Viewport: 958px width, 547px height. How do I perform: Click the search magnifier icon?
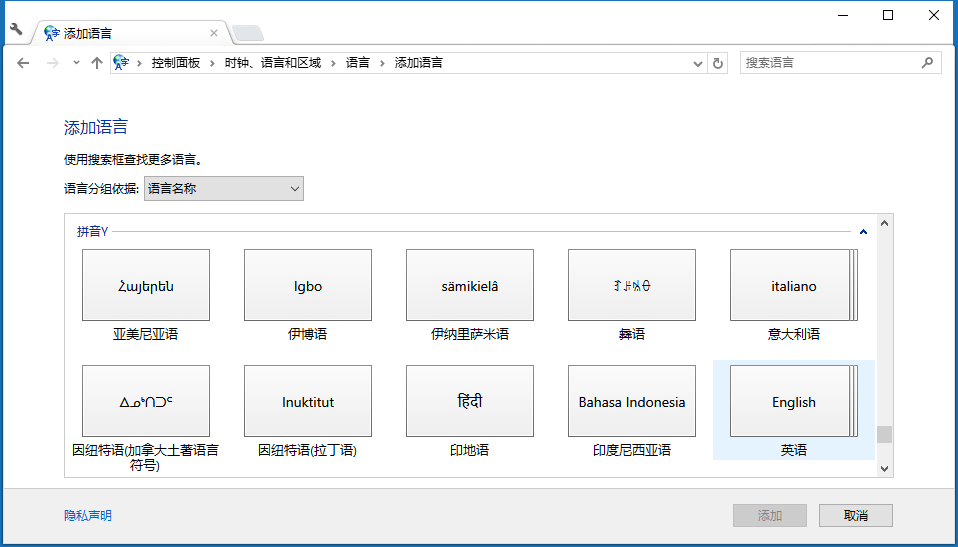point(927,62)
